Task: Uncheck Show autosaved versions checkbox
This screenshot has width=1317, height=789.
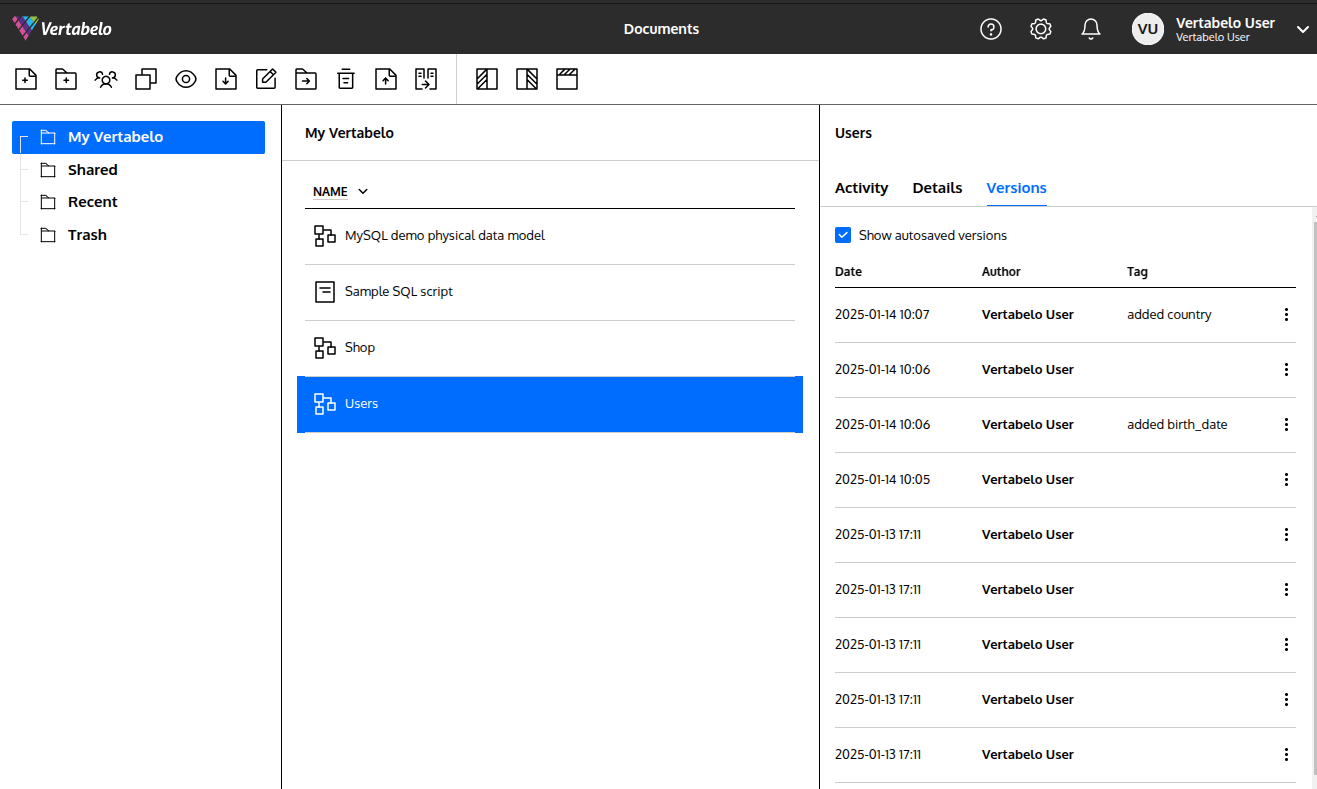Action: point(843,235)
